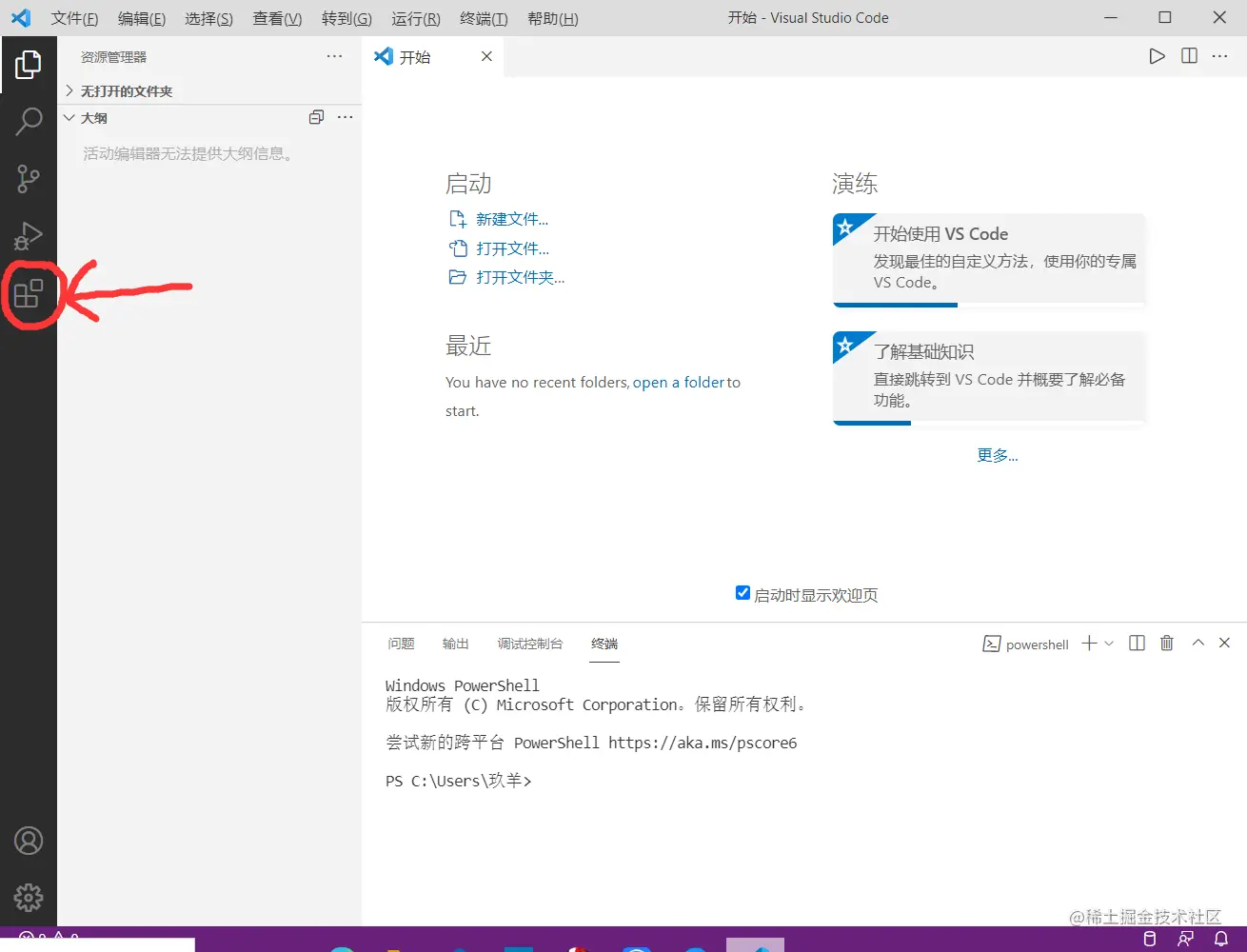Open the Manage settings gear icon
The height and width of the screenshot is (952, 1247).
coord(29,897)
